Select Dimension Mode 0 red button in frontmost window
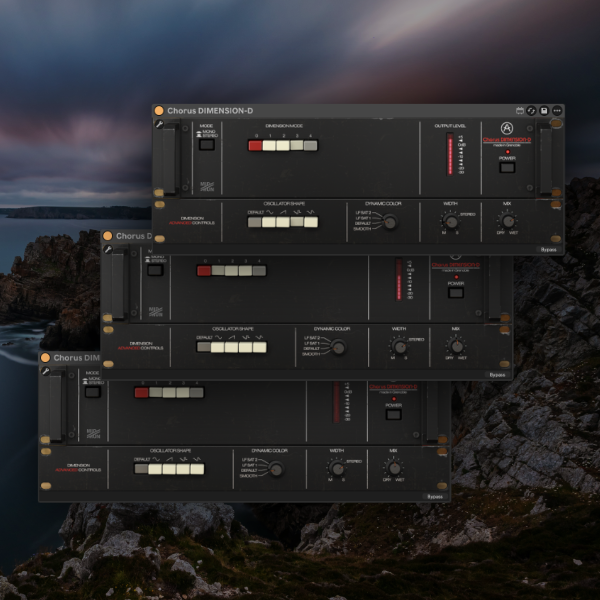The width and height of the screenshot is (600, 600). tap(255, 145)
